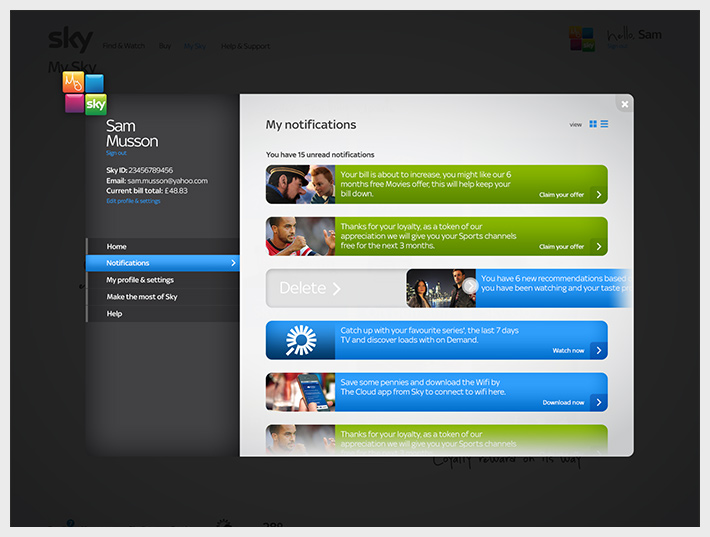The width and height of the screenshot is (710, 537).
Task: Click Download now on Cloud app notification
Action: tap(563, 403)
